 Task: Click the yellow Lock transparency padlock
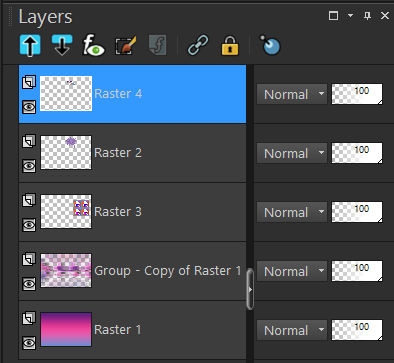tap(230, 45)
